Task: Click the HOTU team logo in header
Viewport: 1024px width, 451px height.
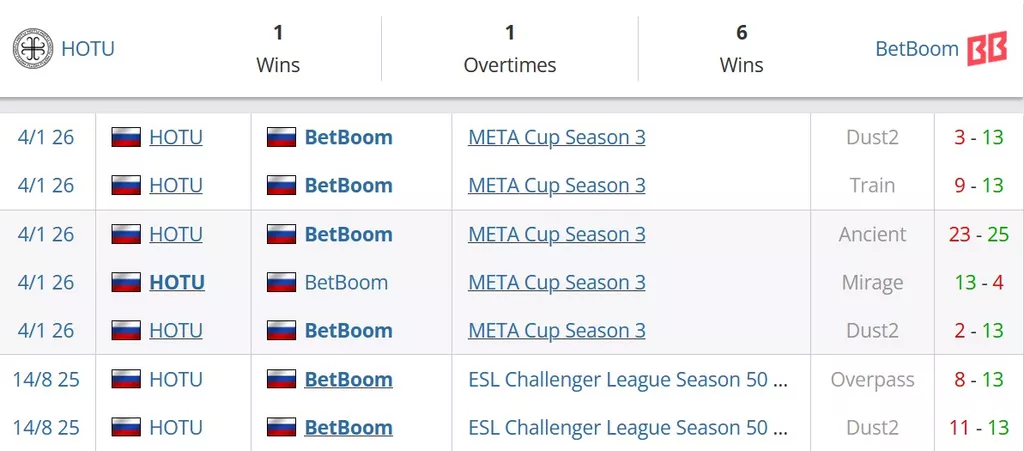Action: [32, 48]
